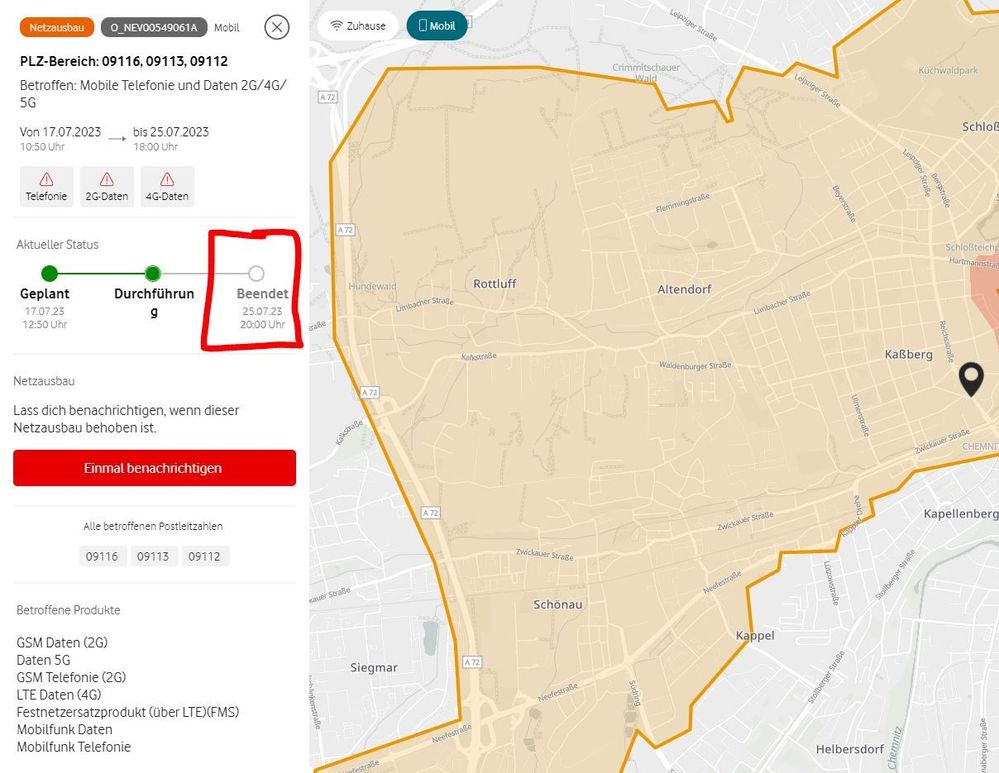The image size is (999, 773).
Task: Click the Altendorf district label
Action: pos(684,289)
